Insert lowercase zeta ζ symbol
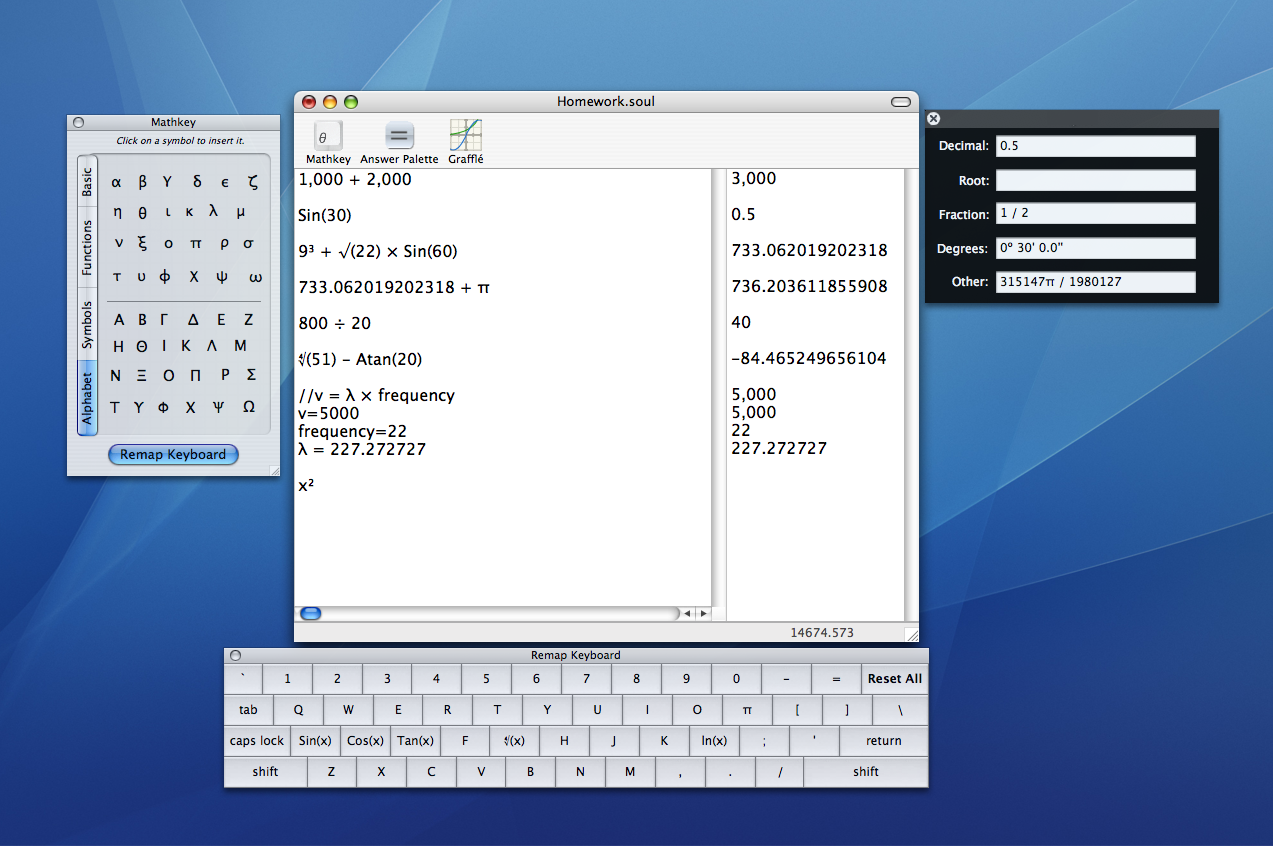The width and height of the screenshot is (1273, 846). coord(253,182)
